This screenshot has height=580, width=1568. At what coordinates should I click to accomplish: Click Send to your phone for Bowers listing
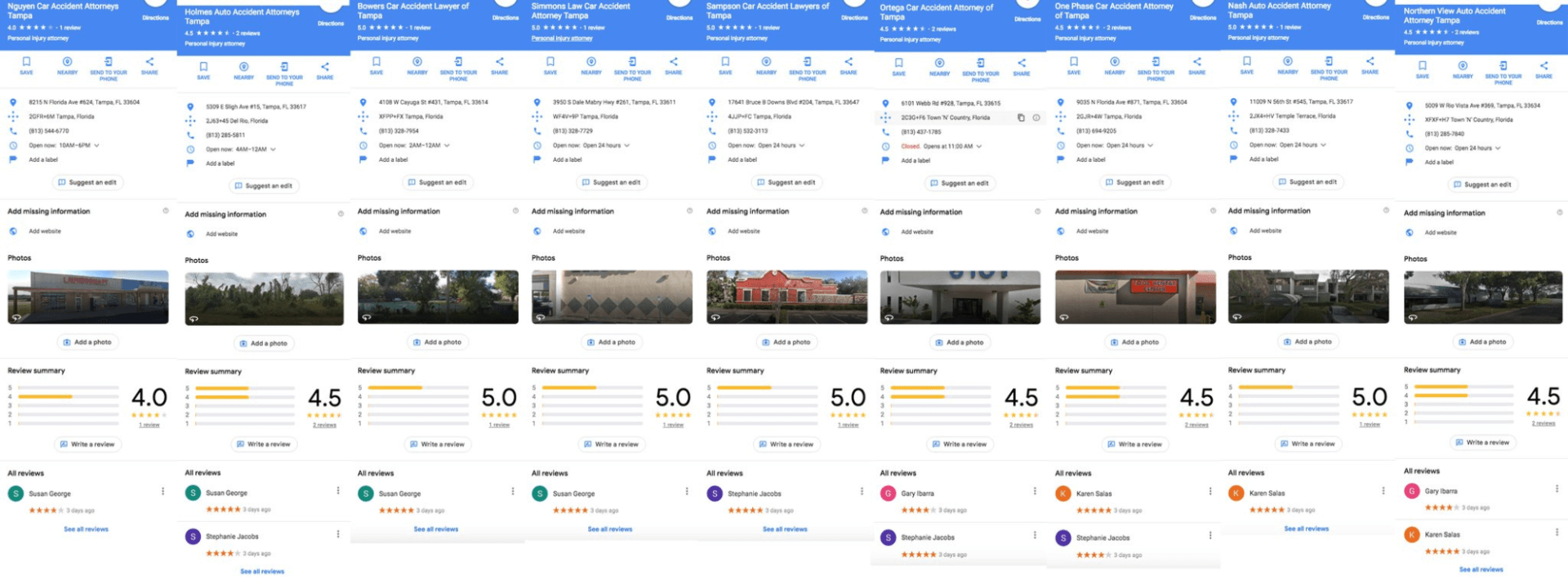pyautogui.click(x=458, y=63)
